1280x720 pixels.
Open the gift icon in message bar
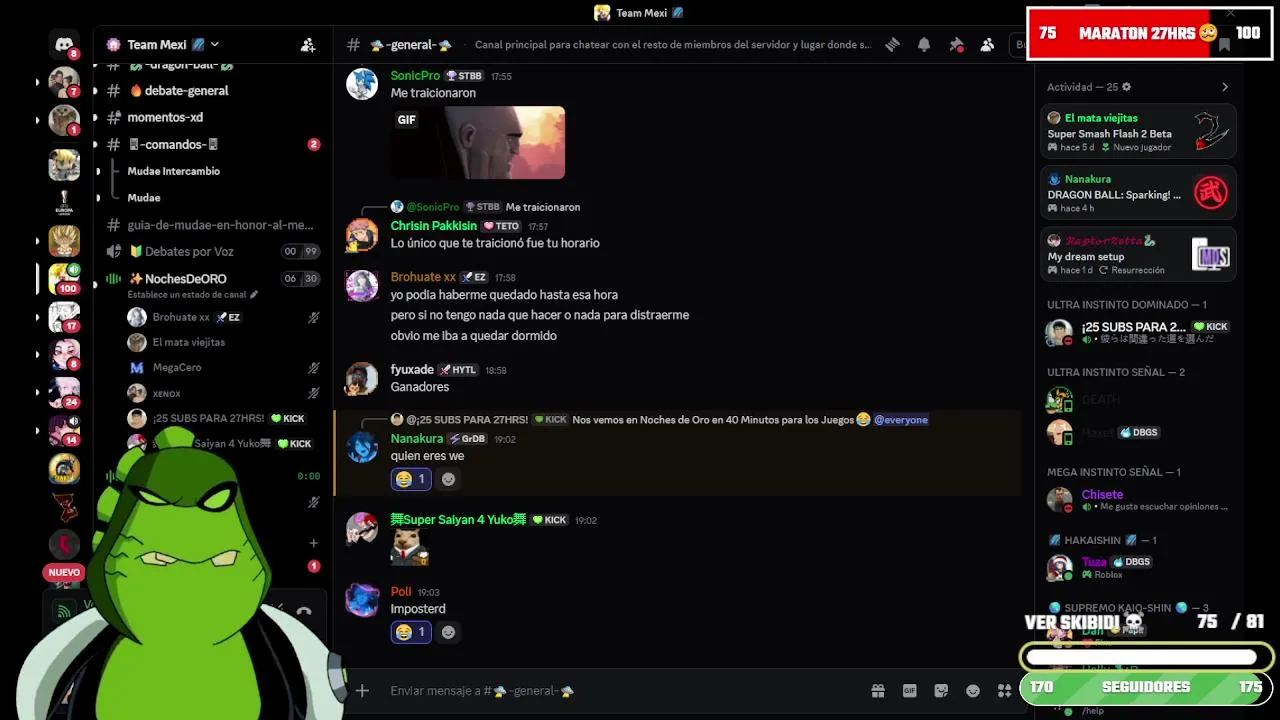point(878,691)
